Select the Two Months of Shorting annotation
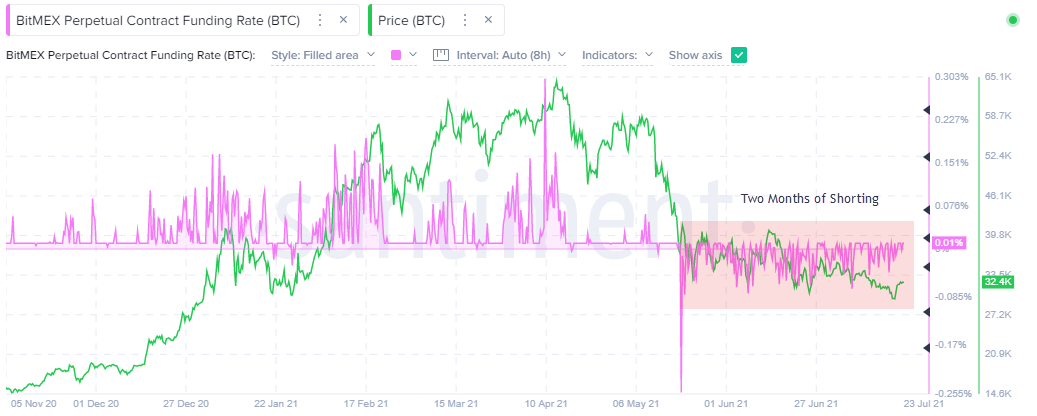This screenshot has height=416, width=1037. [809, 199]
